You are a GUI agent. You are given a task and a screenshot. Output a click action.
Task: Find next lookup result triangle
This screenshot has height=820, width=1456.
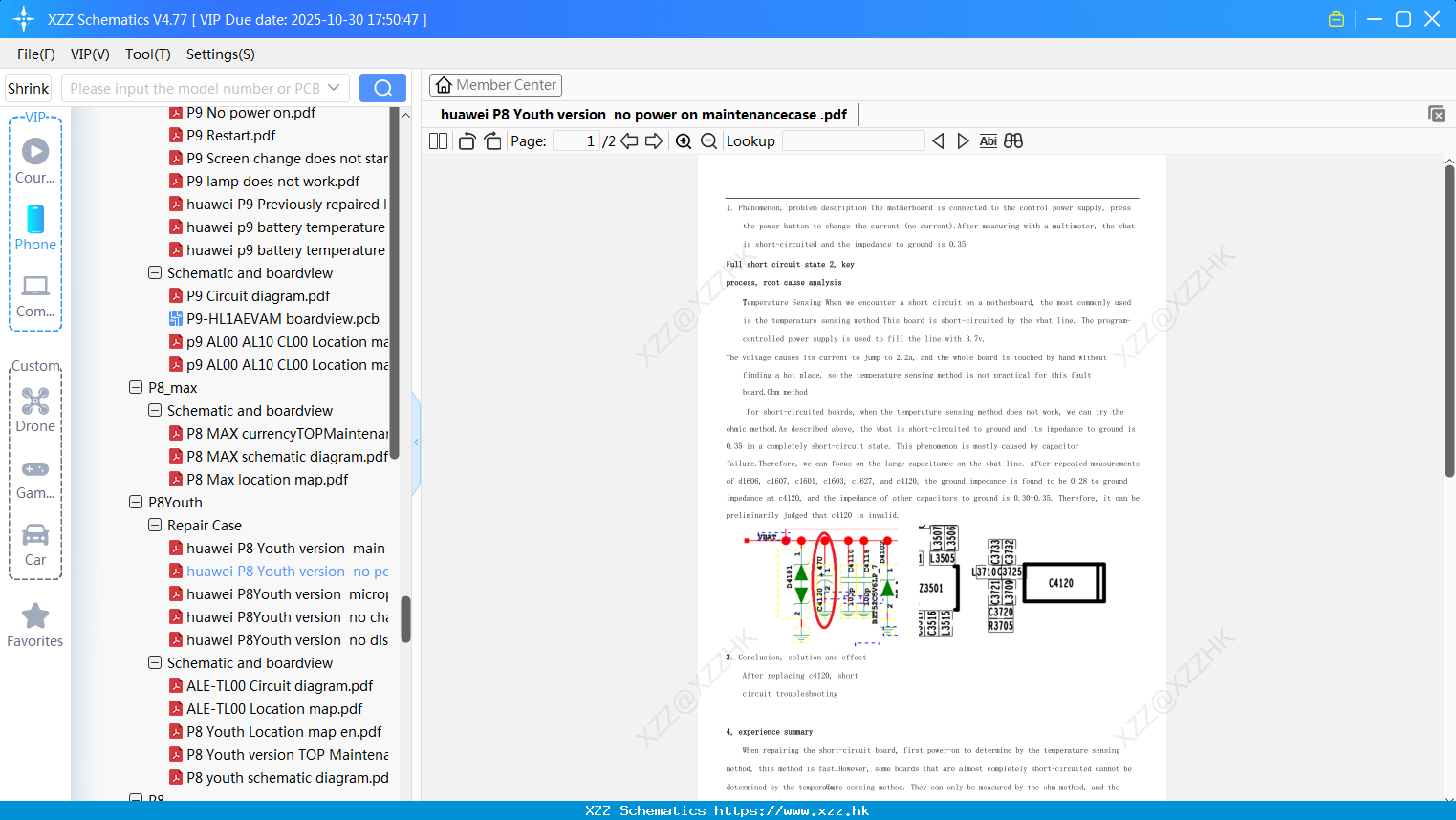point(963,141)
